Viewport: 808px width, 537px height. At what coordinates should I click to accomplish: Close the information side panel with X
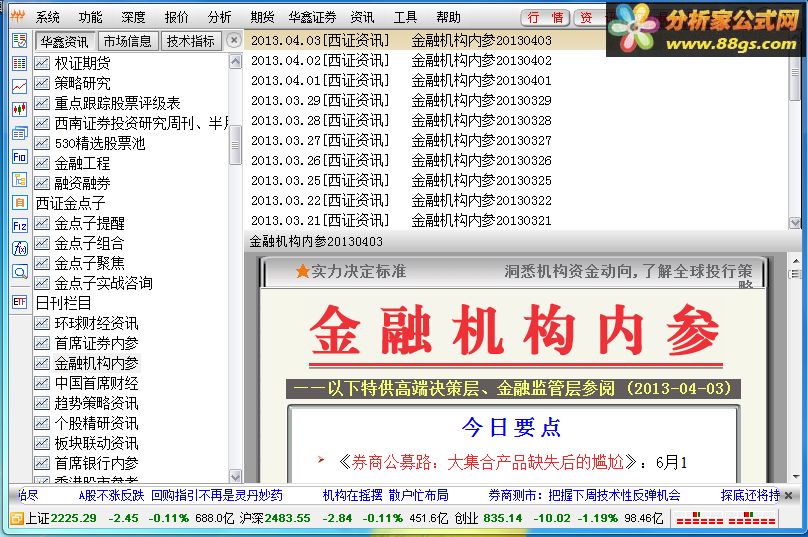point(234,40)
